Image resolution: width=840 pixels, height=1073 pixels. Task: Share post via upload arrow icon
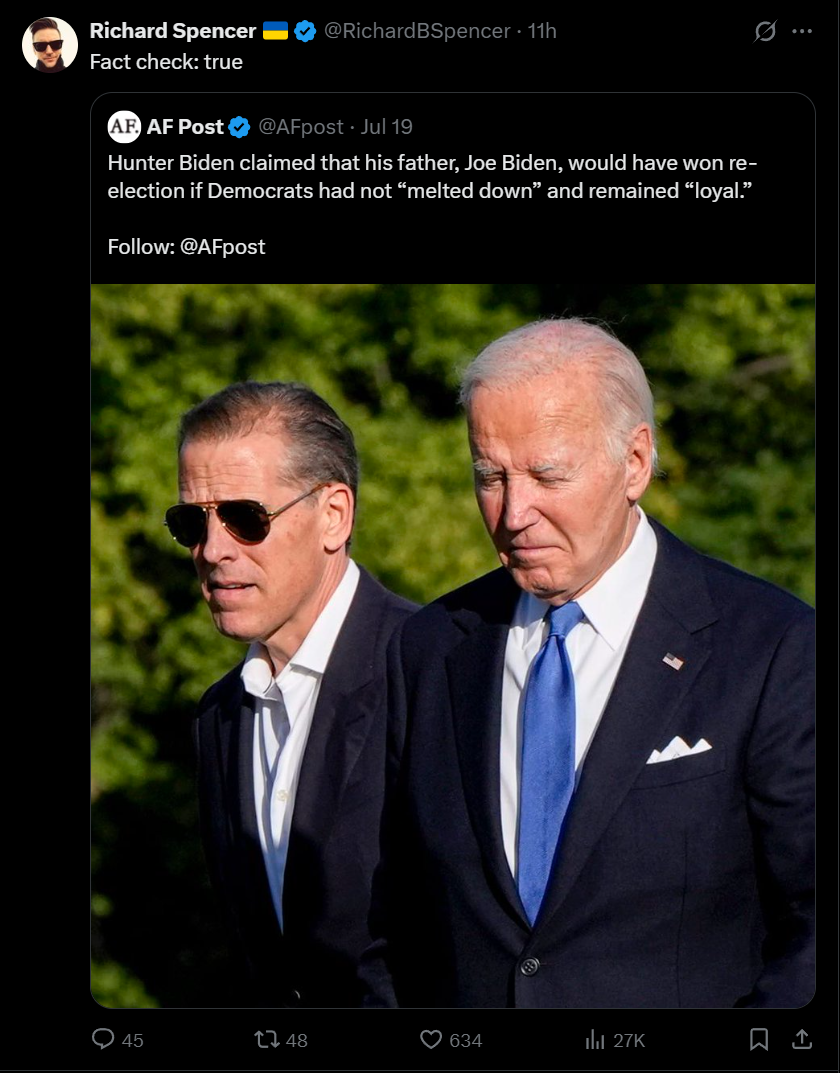[x=802, y=1039]
